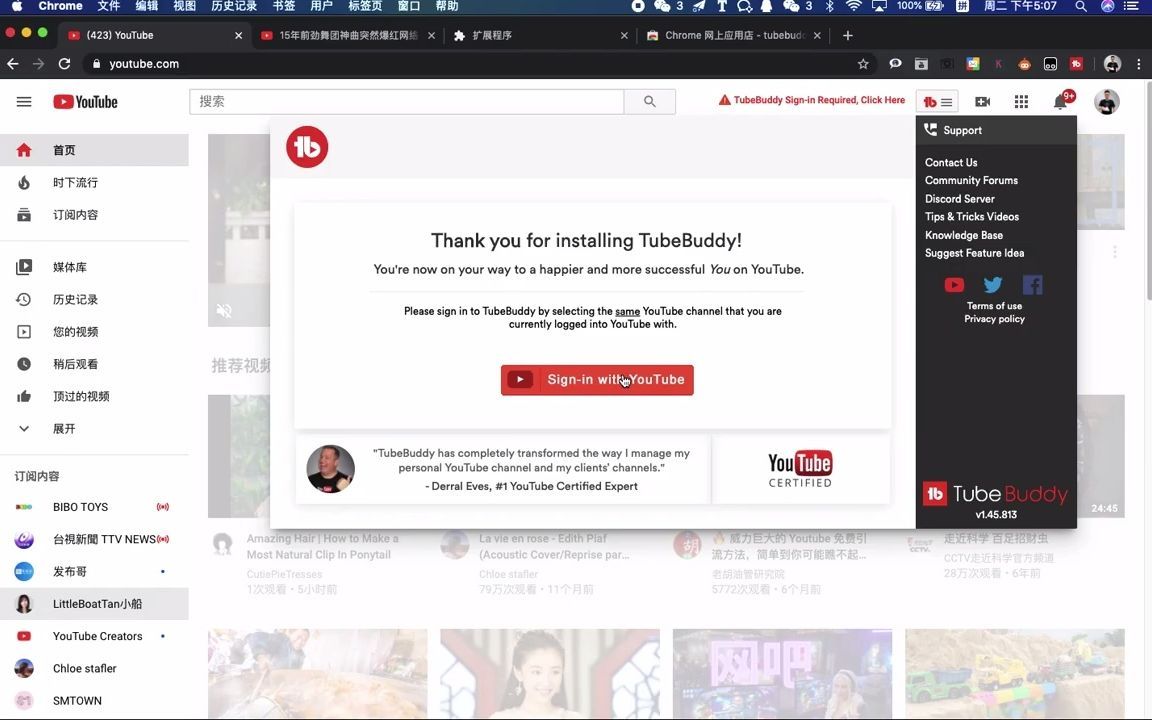Open the notifications bell
This screenshot has height=720, width=1152.
pos(1060,101)
